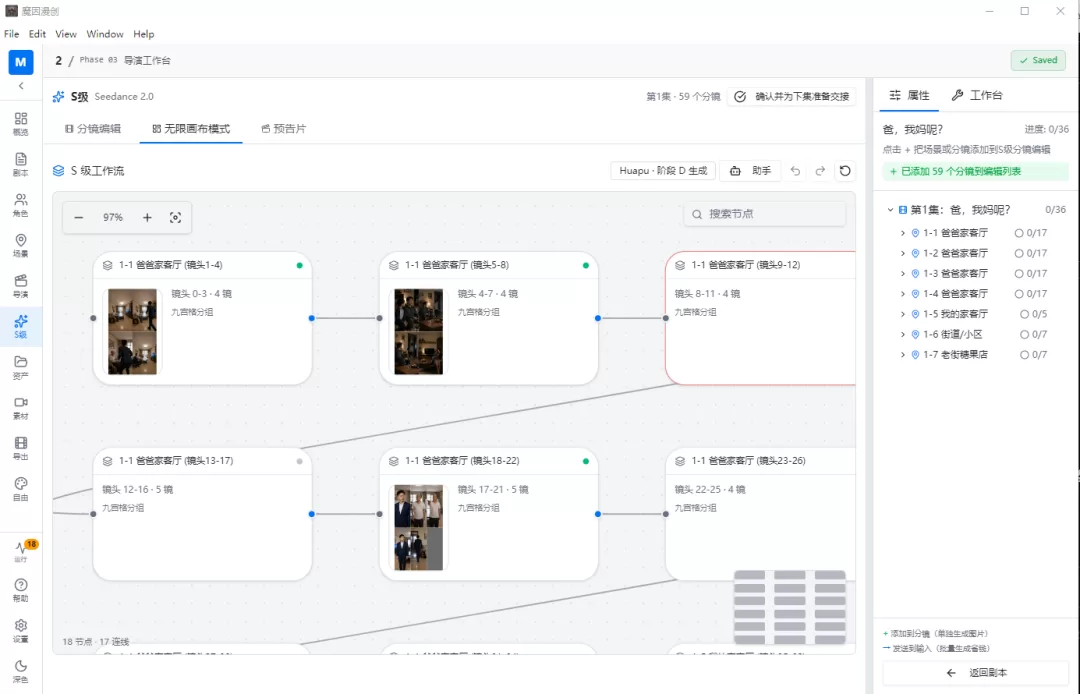The width and height of the screenshot is (1080, 694).
Task: Open the 资产 assets folder icon
Action: 21,367
